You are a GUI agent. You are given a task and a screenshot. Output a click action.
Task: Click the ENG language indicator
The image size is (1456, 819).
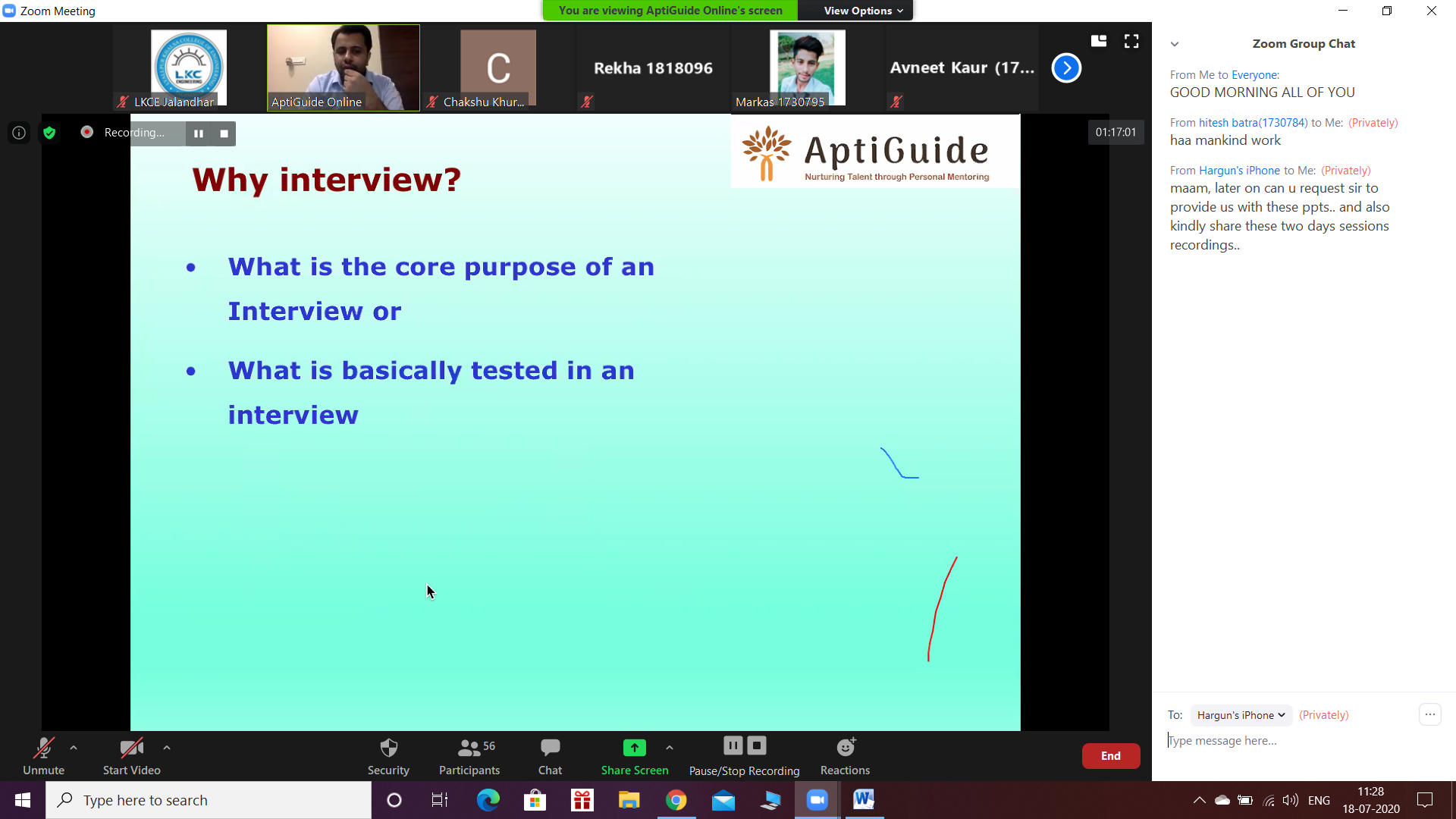pos(1319,800)
